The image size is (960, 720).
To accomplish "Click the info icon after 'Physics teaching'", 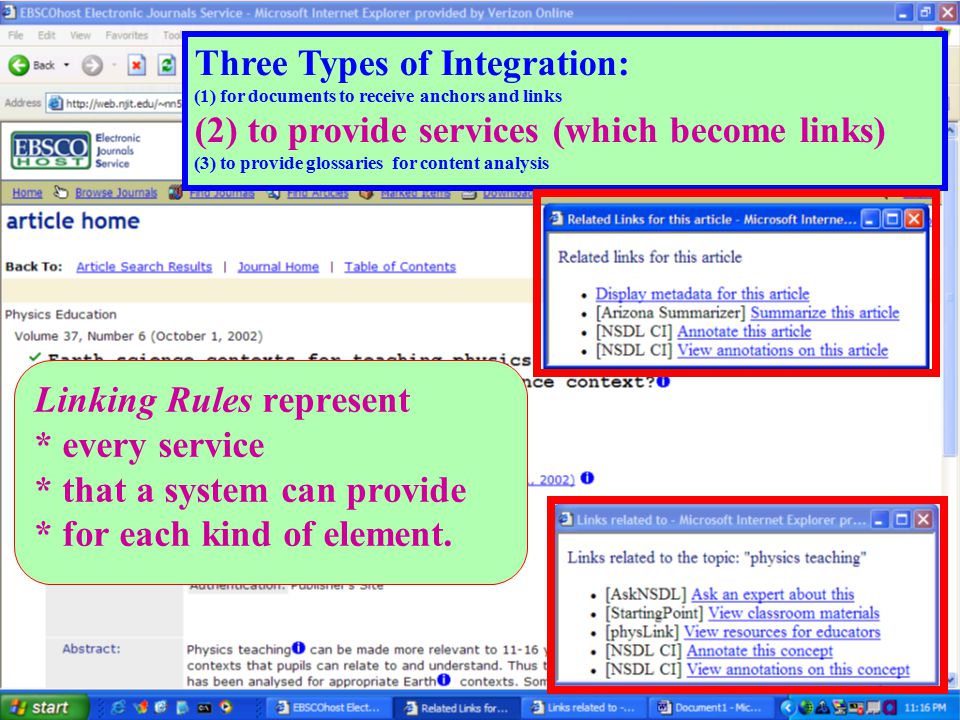I will click(x=298, y=648).
